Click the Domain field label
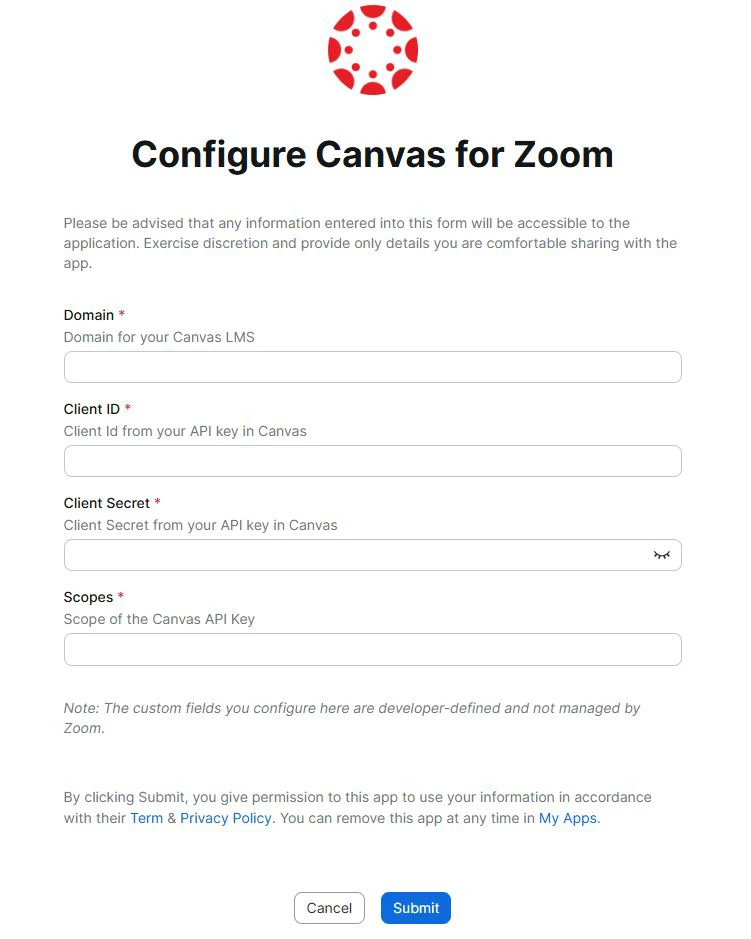 pos(89,315)
